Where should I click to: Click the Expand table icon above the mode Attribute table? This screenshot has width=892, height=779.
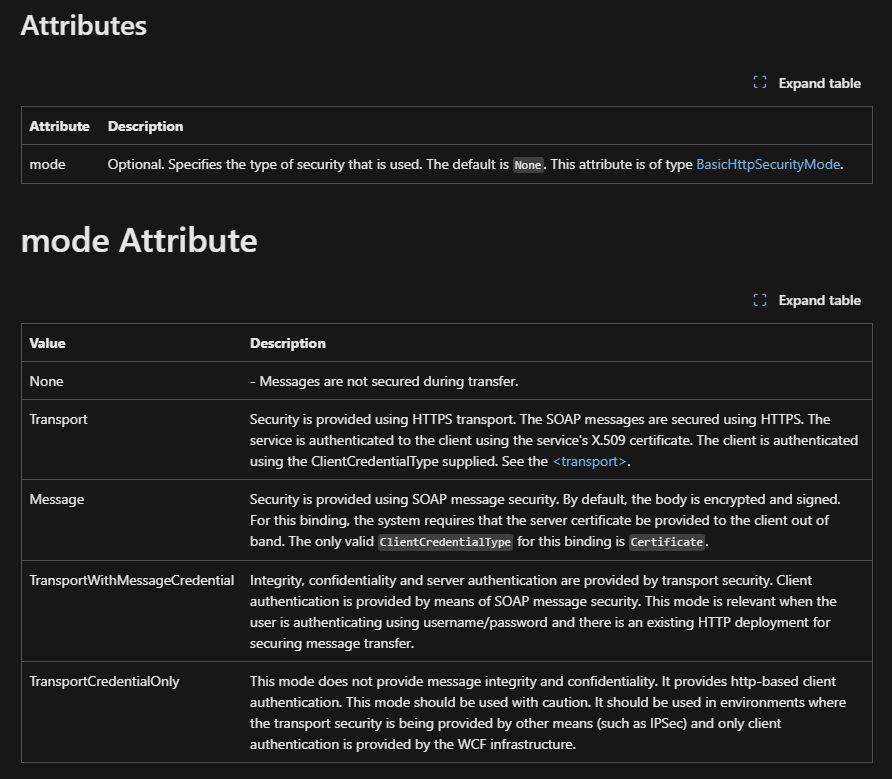pyautogui.click(x=759, y=299)
